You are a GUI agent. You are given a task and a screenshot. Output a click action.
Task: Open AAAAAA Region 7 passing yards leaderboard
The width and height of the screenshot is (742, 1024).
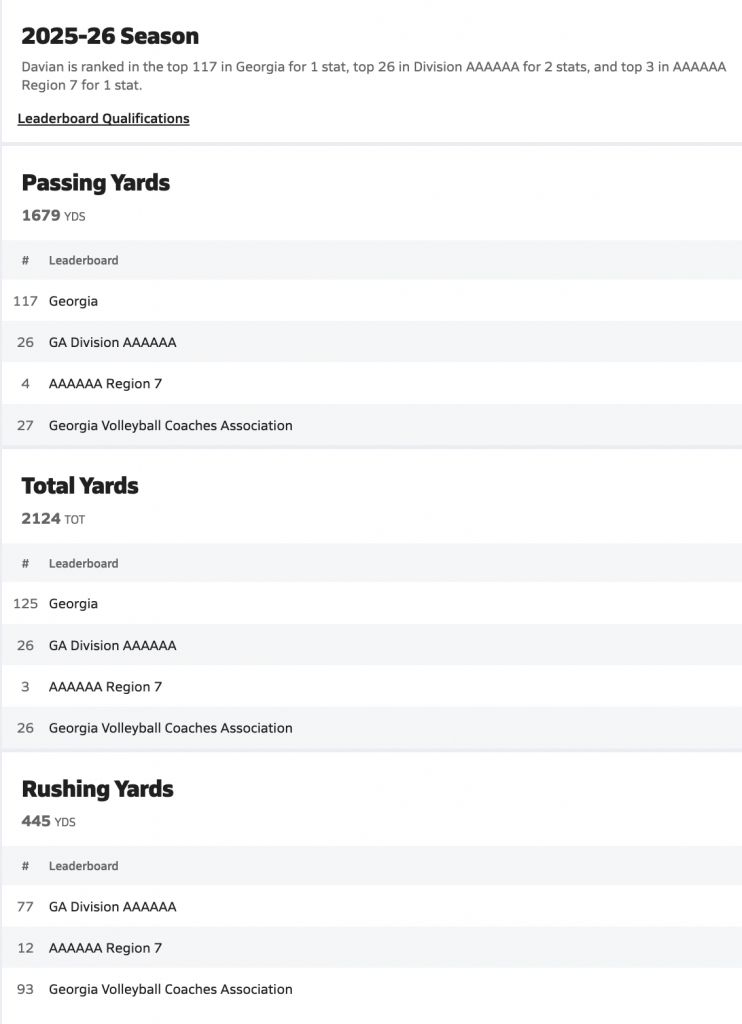click(x=105, y=384)
